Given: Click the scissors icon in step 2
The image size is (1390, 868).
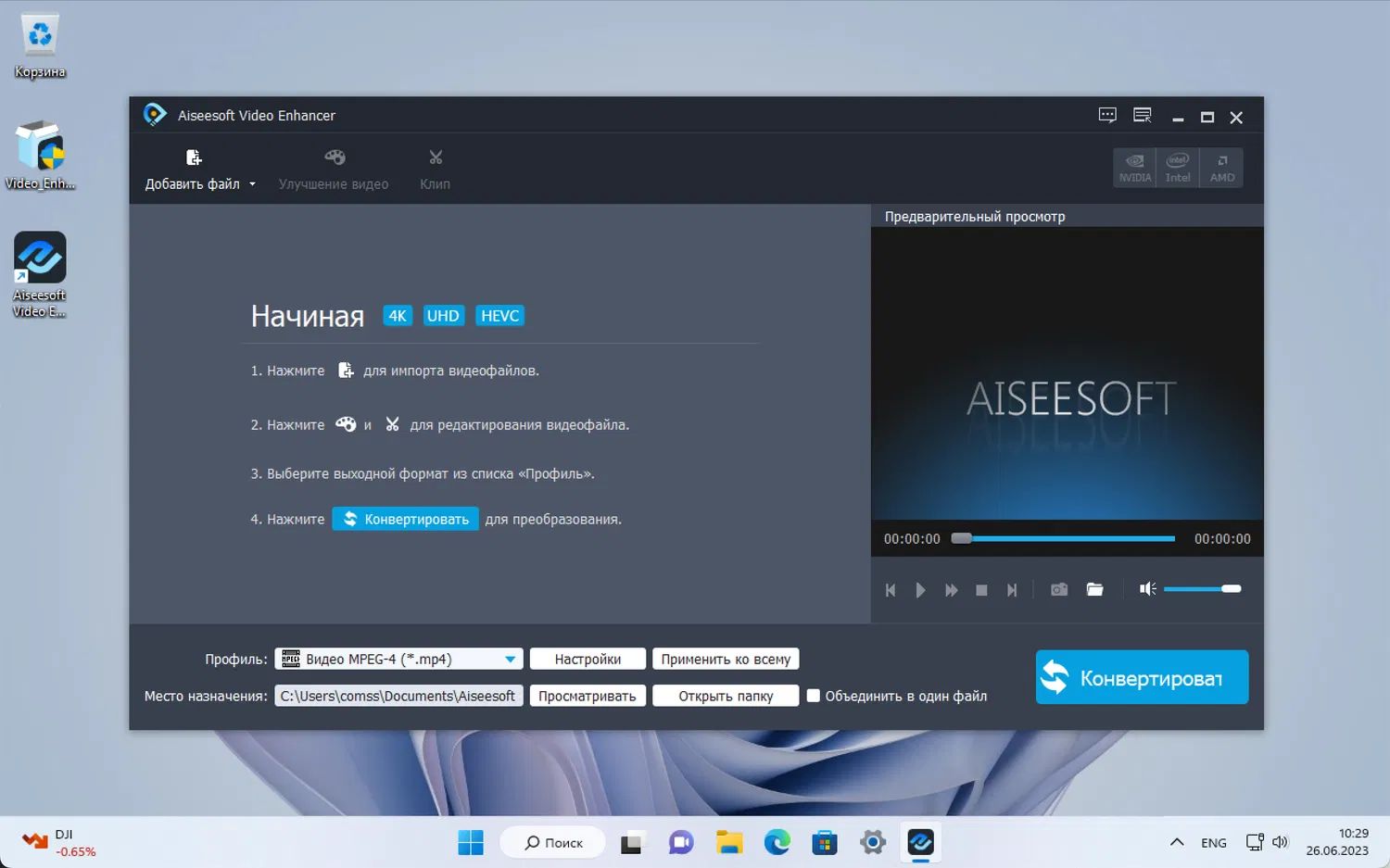Looking at the screenshot, I should point(393,424).
